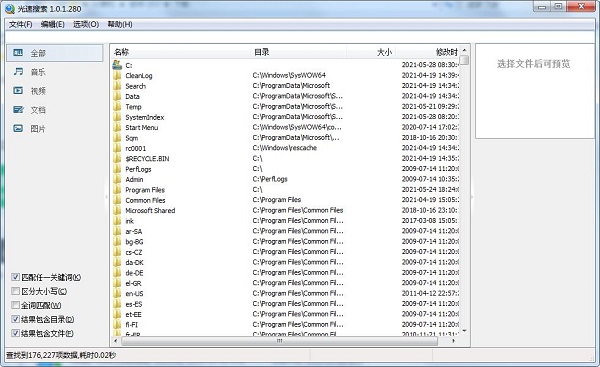600x367 pixels.
Task: Open the 帮助(H) menu
Action: 120,24
